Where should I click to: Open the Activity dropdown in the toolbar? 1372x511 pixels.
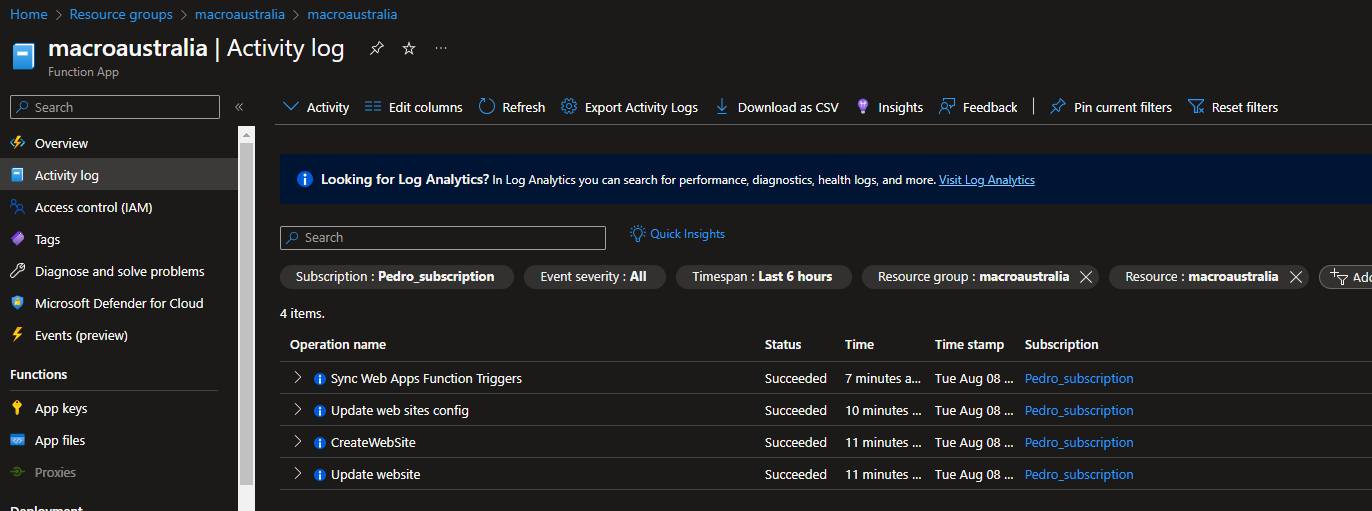pos(316,107)
